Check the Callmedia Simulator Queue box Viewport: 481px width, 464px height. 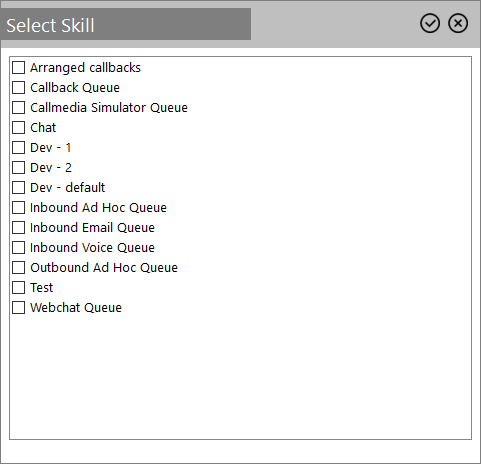point(18,107)
